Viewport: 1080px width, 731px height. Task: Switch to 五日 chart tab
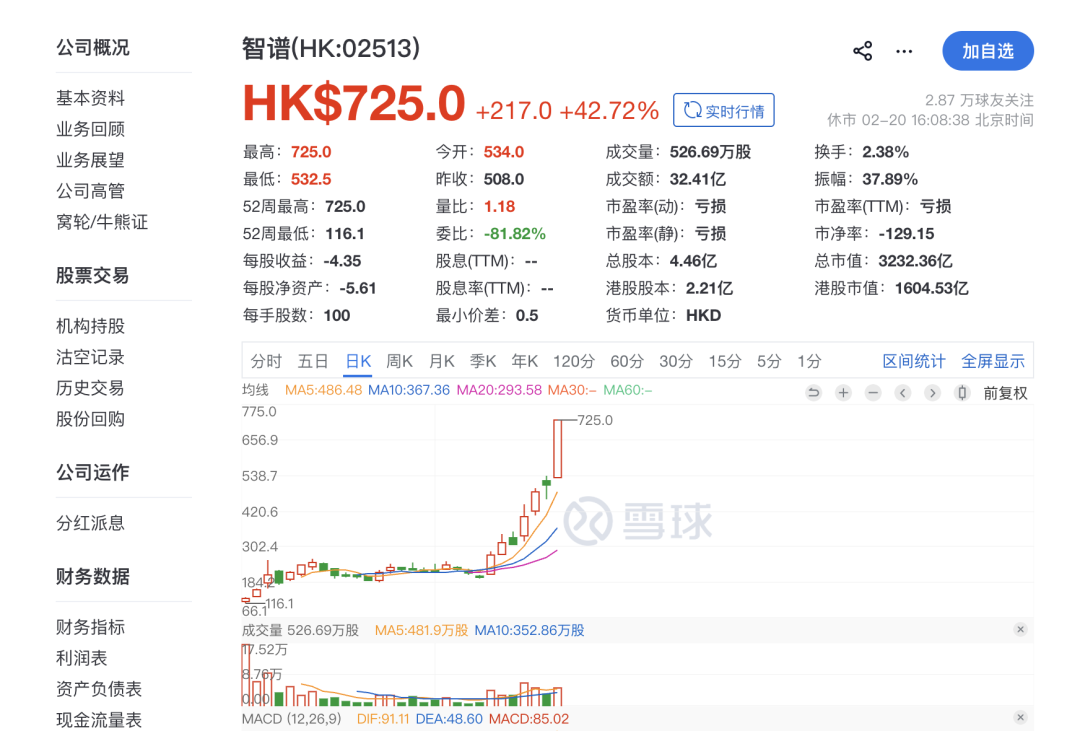point(313,361)
